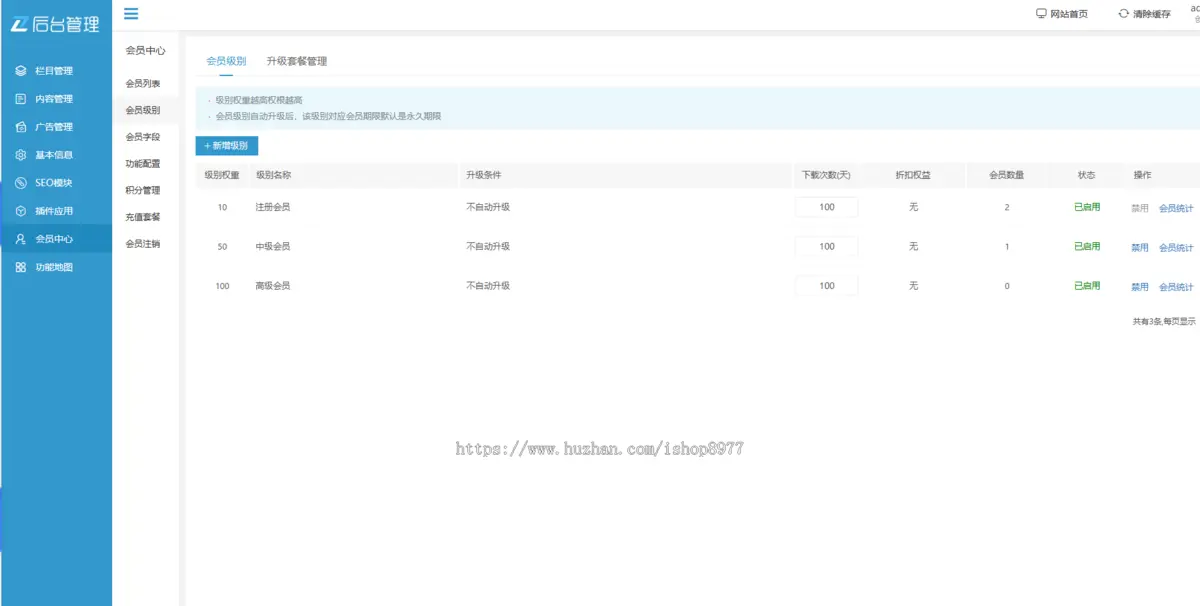Click download count field for 高级会员
1200x606 pixels.
pyautogui.click(x=826, y=286)
